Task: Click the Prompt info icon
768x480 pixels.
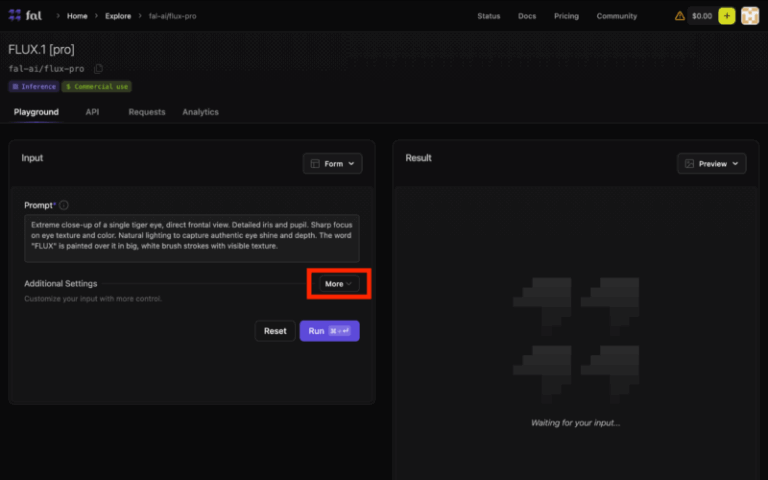Action: click(x=64, y=205)
